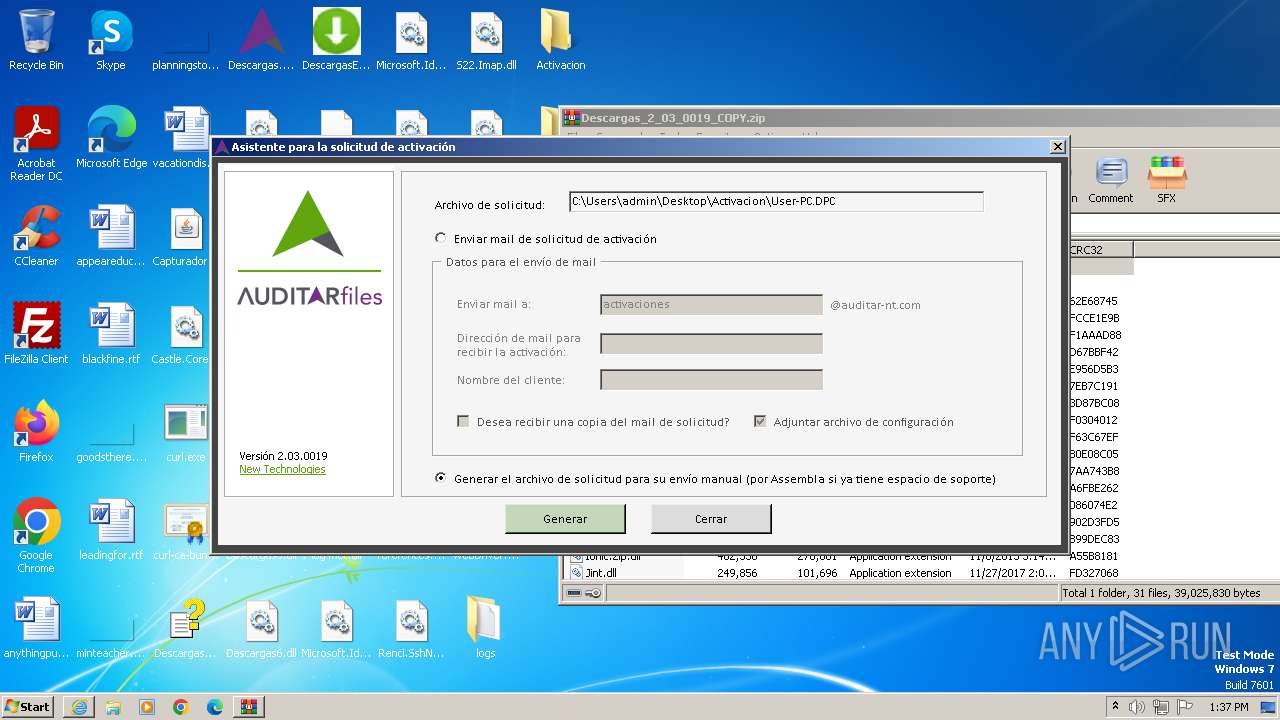Image resolution: width=1280 pixels, height=720 pixels.
Task: Open the Start menu
Action: tap(27, 706)
